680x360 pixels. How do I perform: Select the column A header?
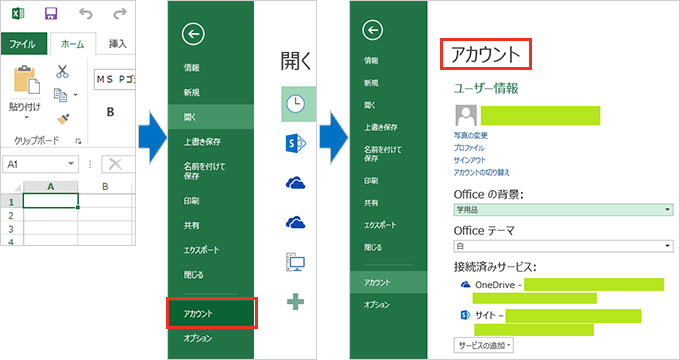pyautogui.click(x=51, y=187)
